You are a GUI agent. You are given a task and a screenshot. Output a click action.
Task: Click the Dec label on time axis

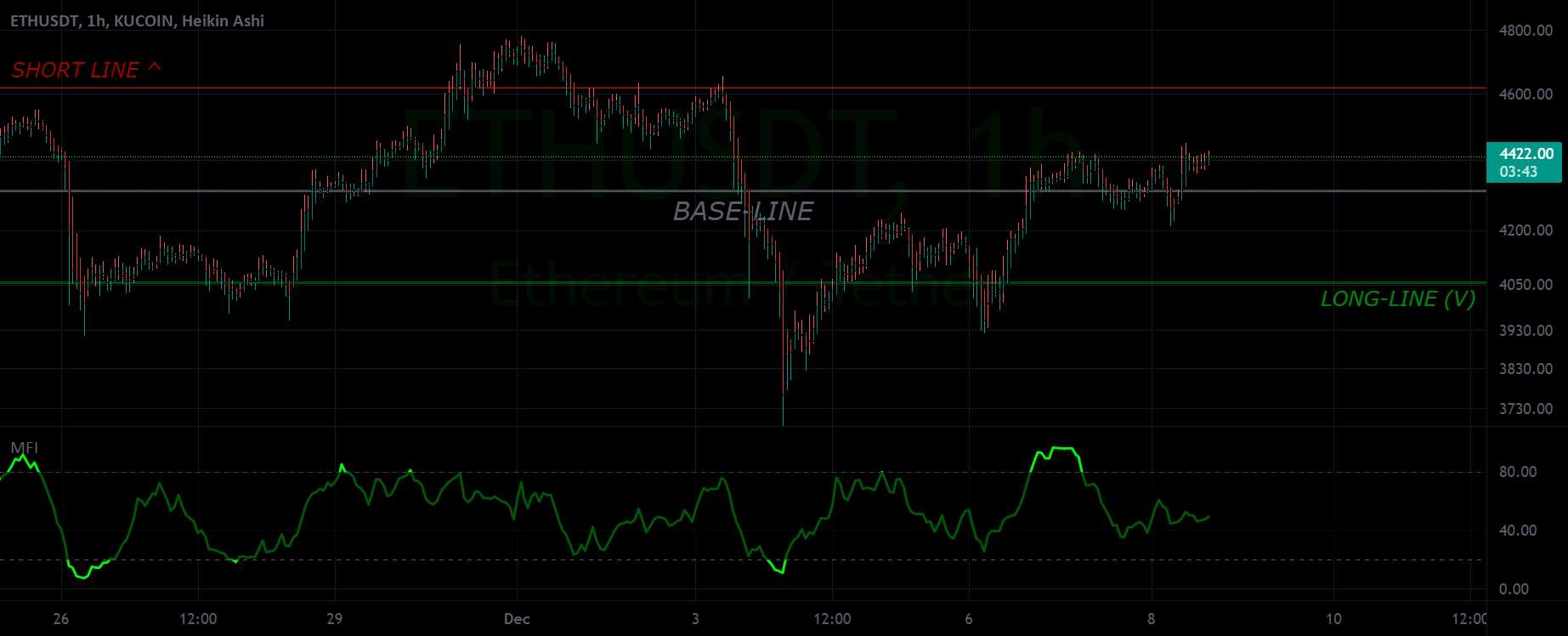[517, 619]
